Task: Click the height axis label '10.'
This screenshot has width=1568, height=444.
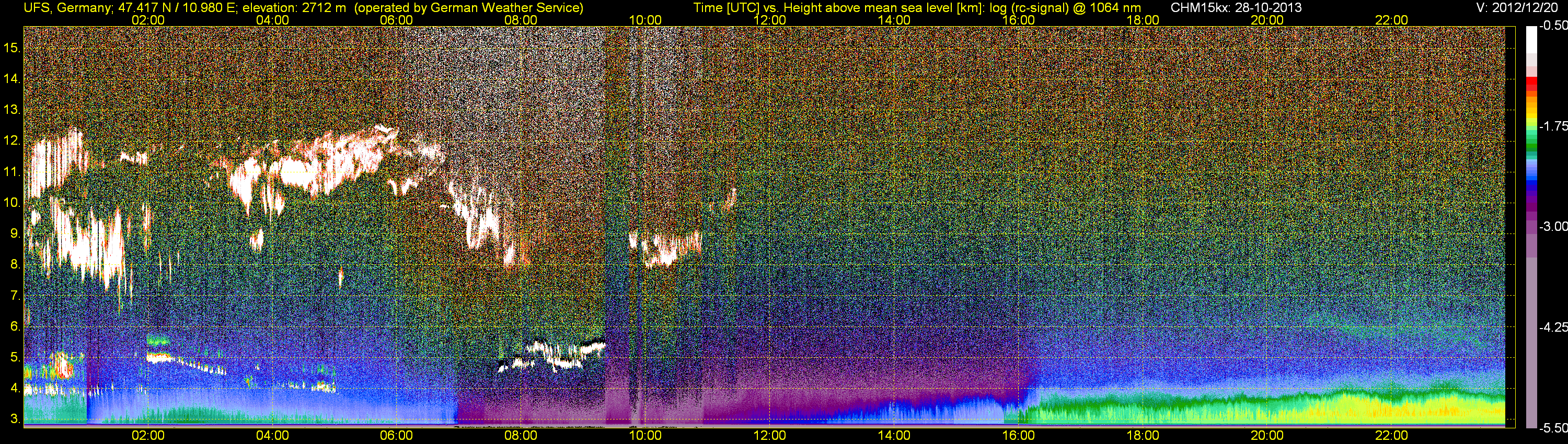Action: [12, 203]
